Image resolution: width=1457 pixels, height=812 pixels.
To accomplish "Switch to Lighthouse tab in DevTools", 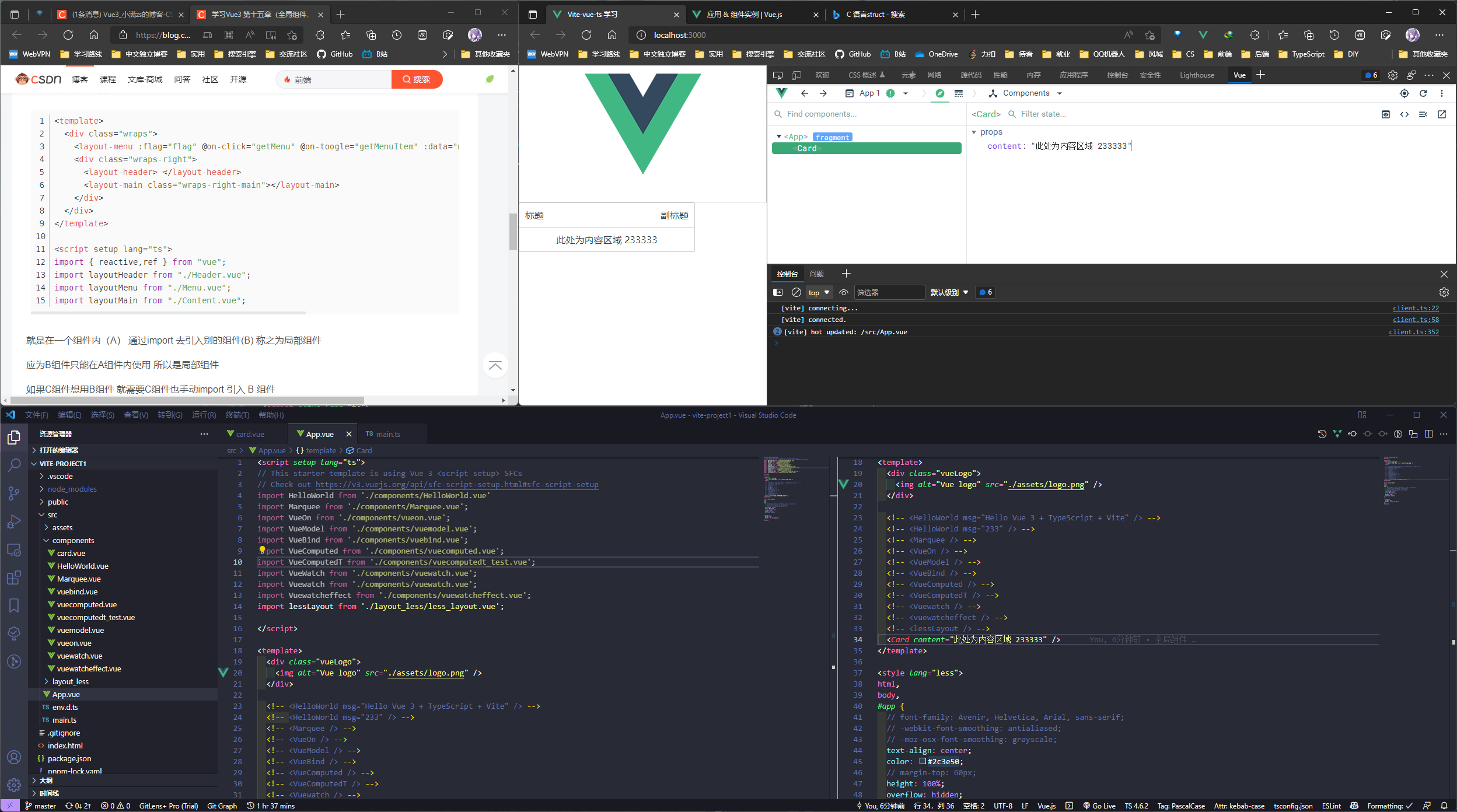I will pos(1197,75).
